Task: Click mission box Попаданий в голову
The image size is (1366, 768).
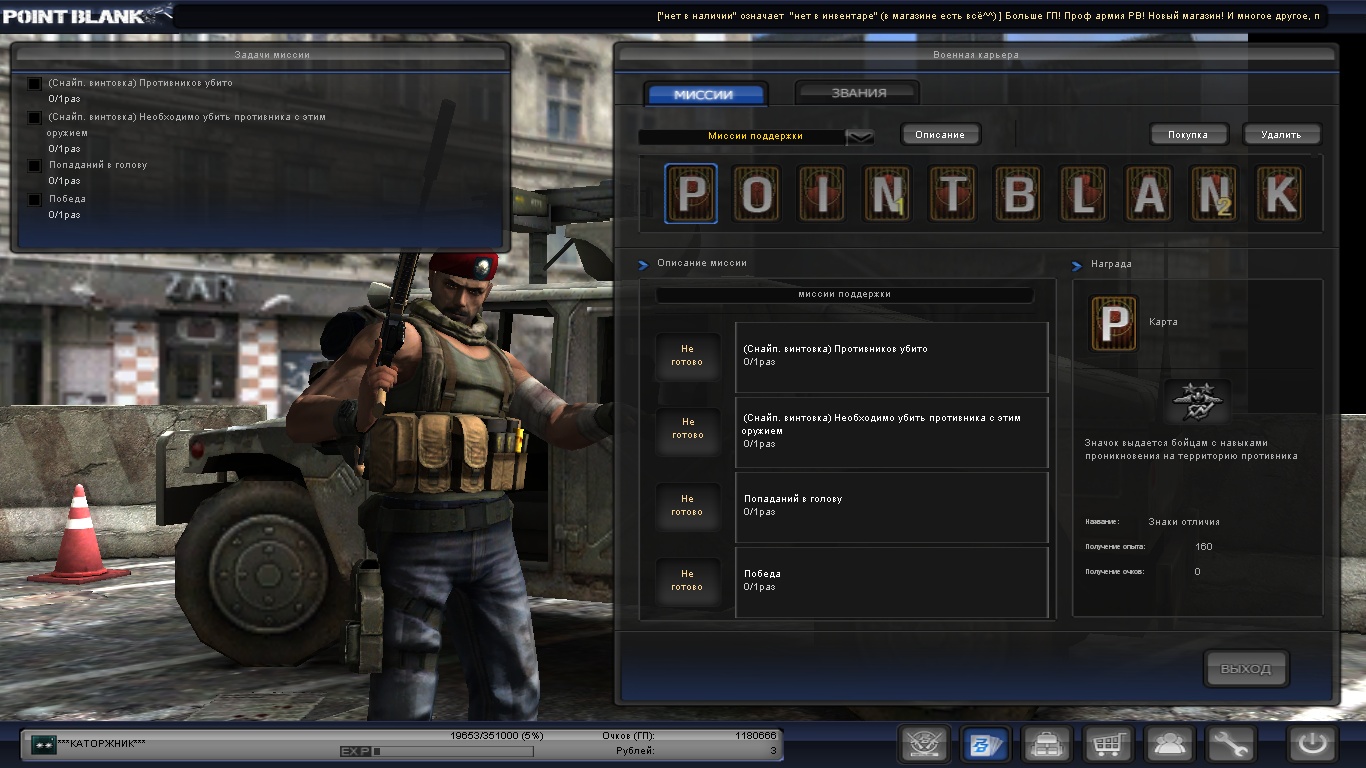Action: (x=891, y=506)
